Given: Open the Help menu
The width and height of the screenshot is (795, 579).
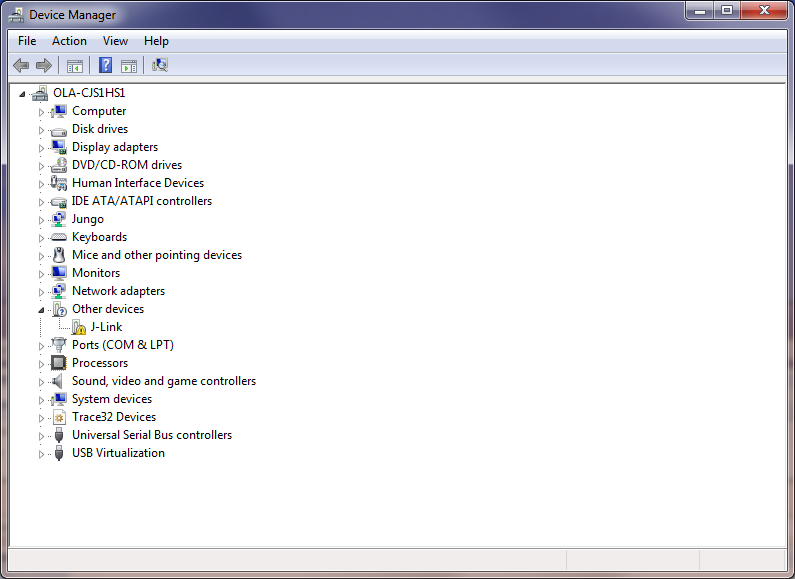Looking at the screenshot, I should point(156,41).
